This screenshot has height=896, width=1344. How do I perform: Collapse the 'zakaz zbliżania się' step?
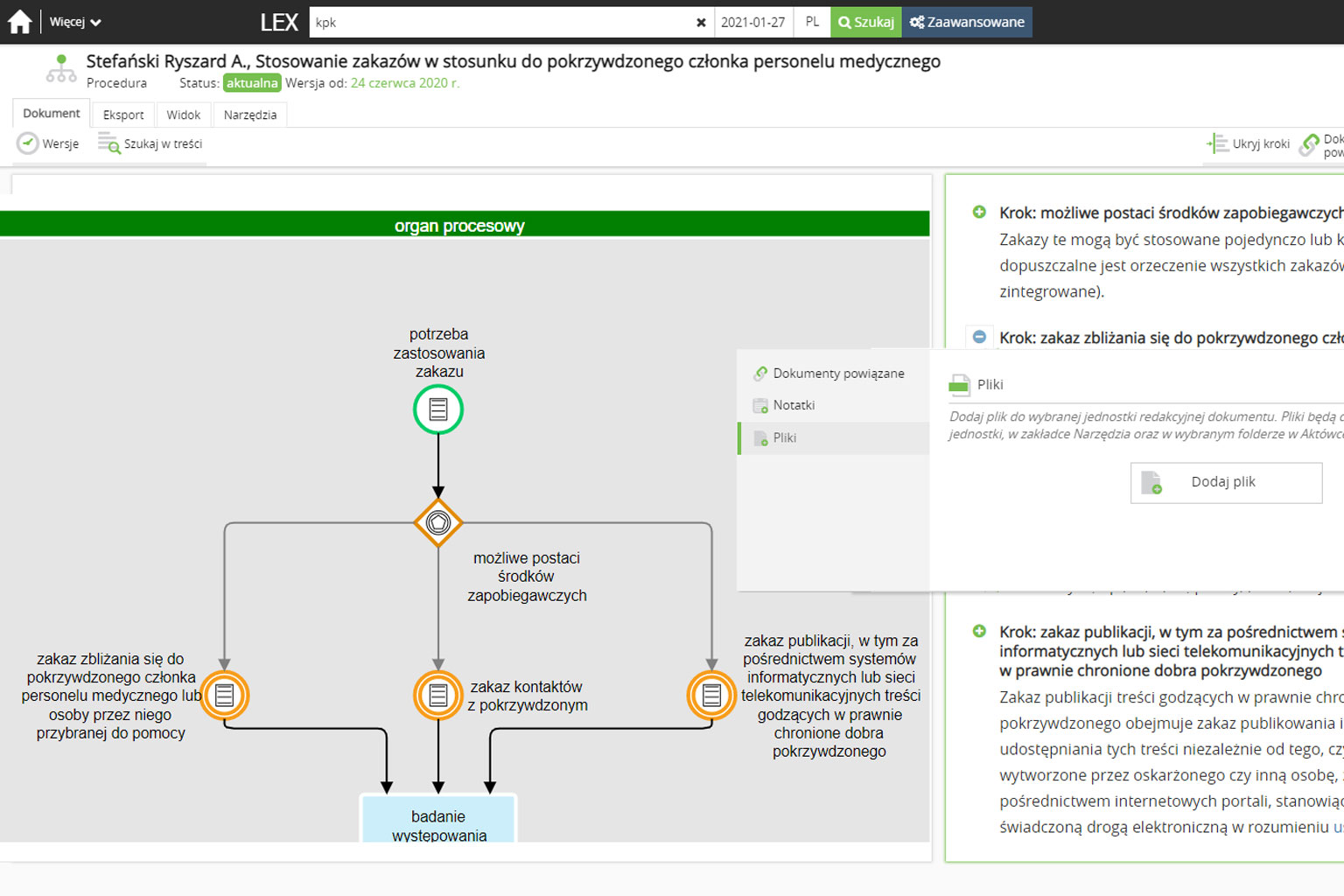click(x=979, y=337)
